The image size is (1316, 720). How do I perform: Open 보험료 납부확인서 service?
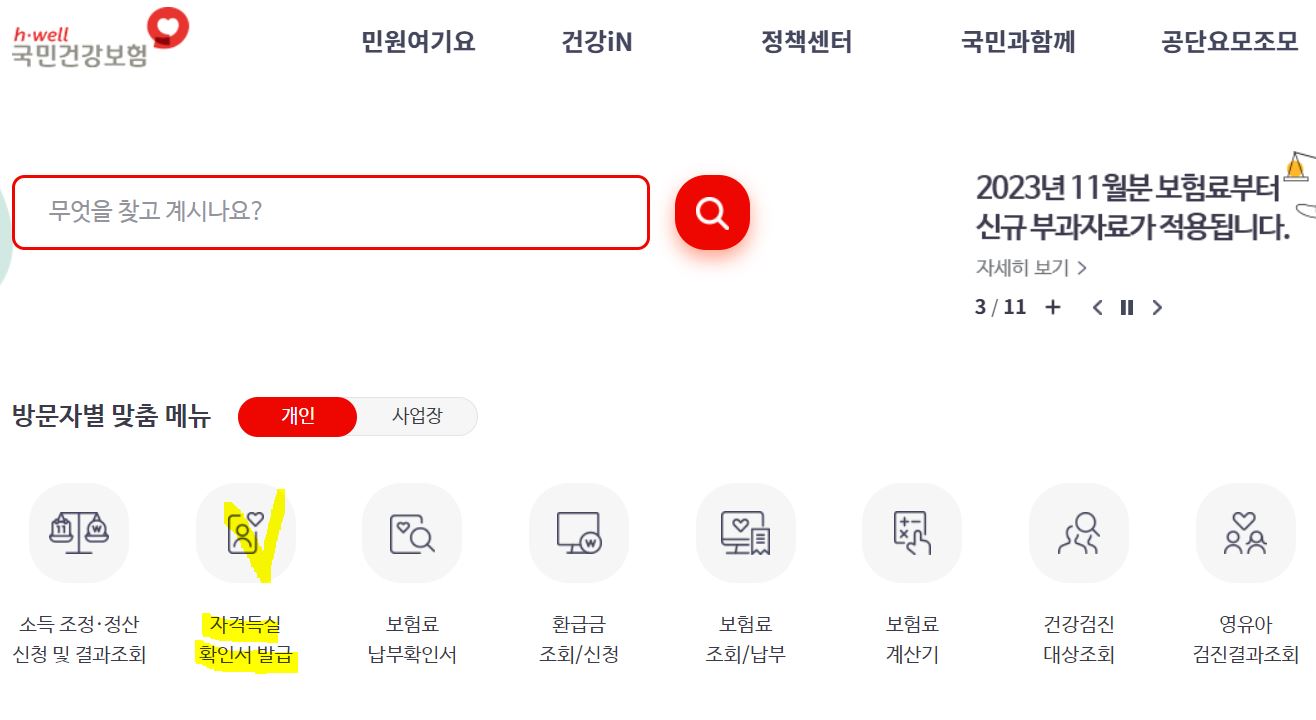(x=412, y=532)
